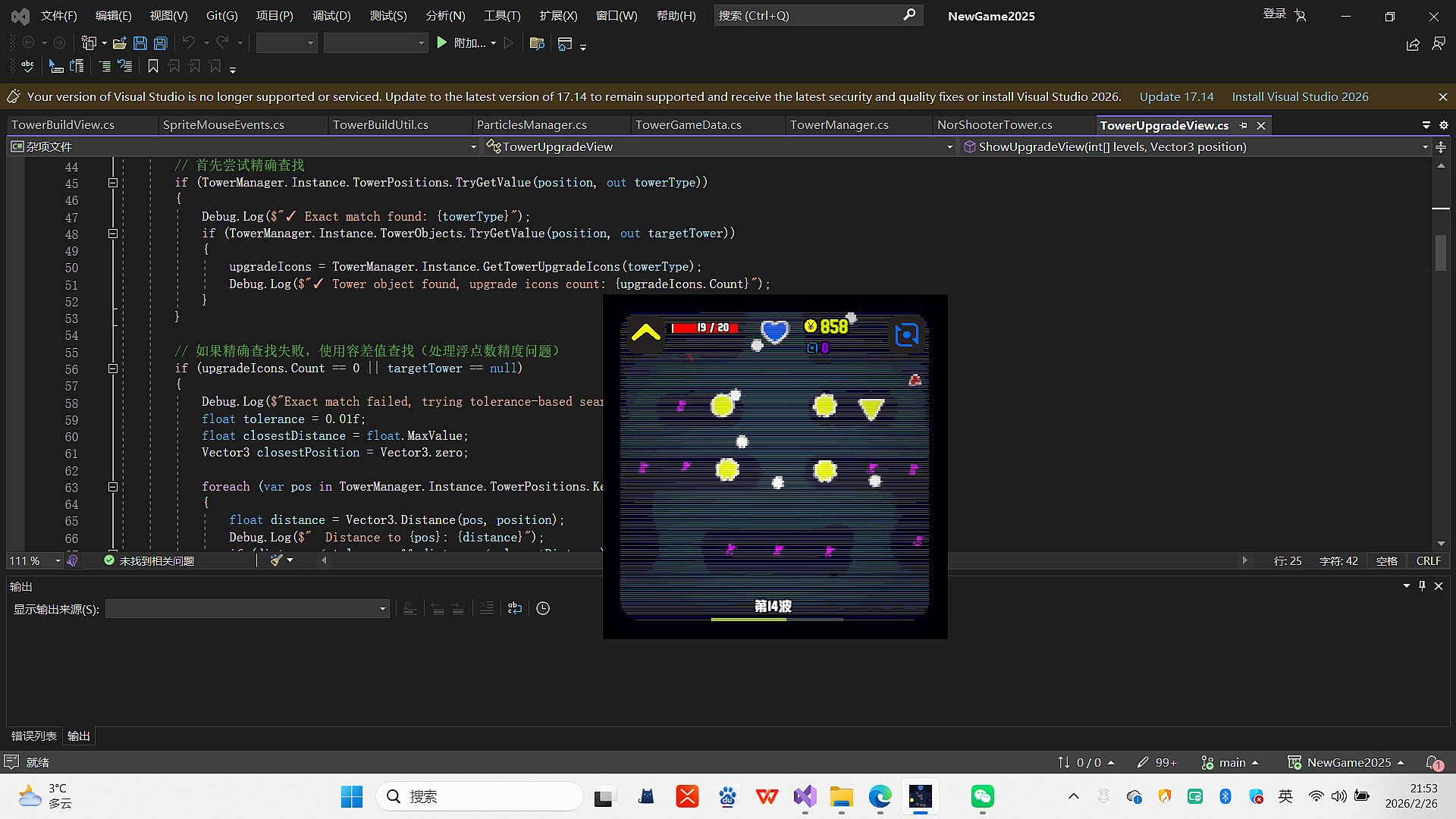
Task: Toggle word wrap in output panel
Action: point(515,608)
